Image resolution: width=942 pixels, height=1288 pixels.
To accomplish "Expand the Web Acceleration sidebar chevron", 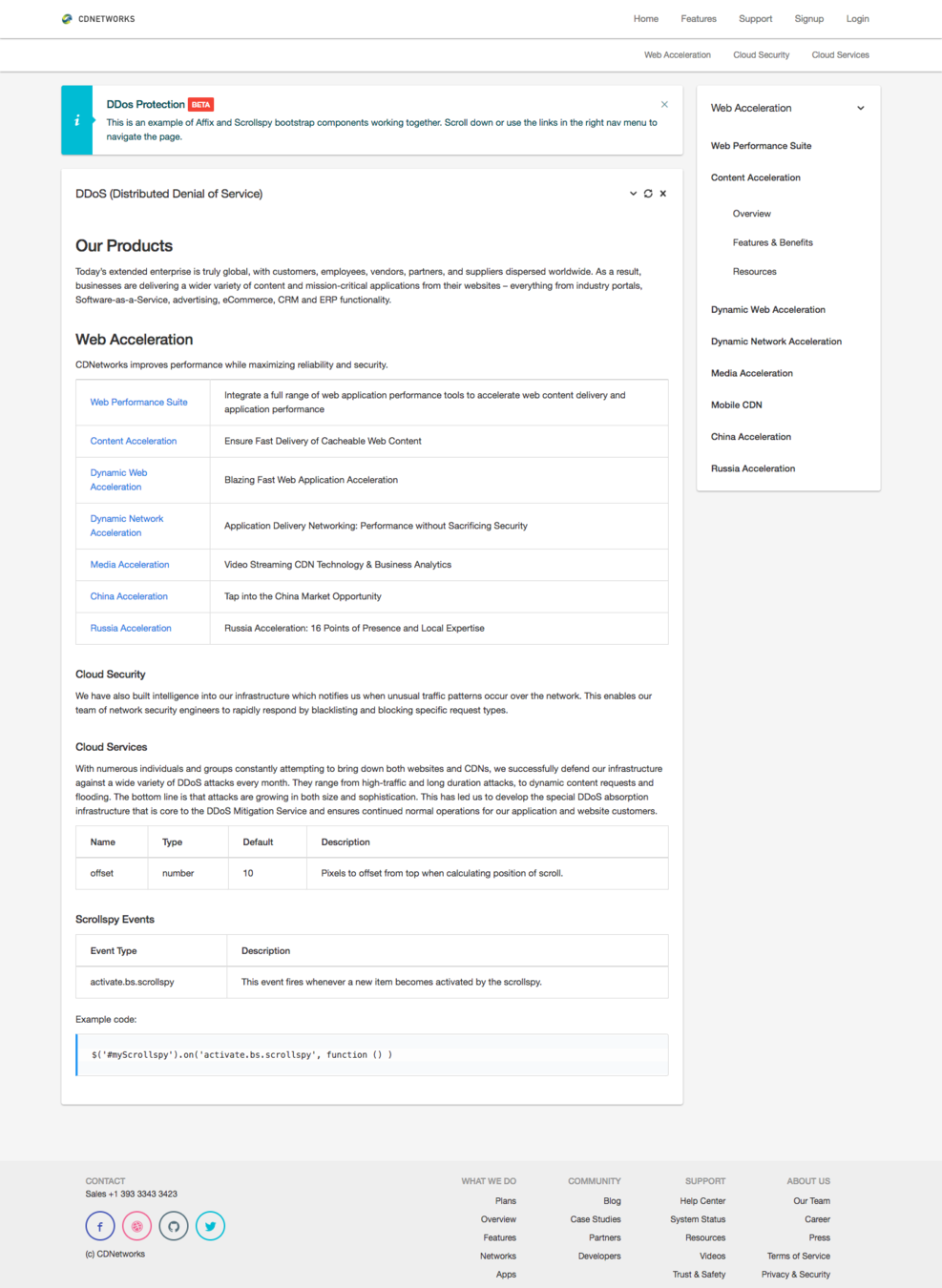I will (x=861, y=108).
